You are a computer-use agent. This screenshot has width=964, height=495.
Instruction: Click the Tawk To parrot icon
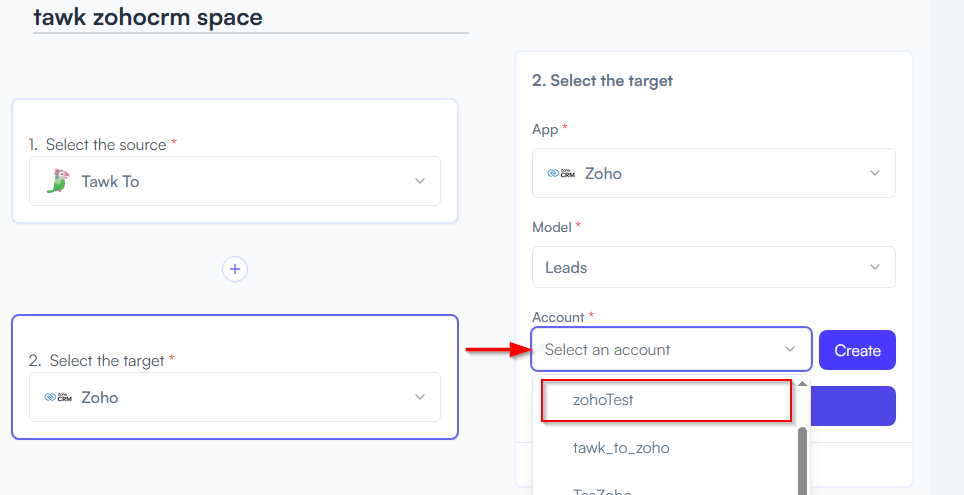tap(57, 181)
